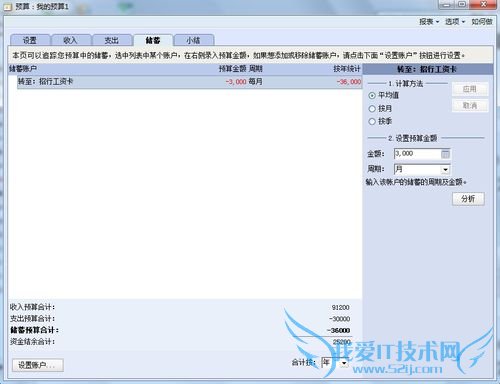Select row 转至: 招行工资卡

click(x=189, y=82)
